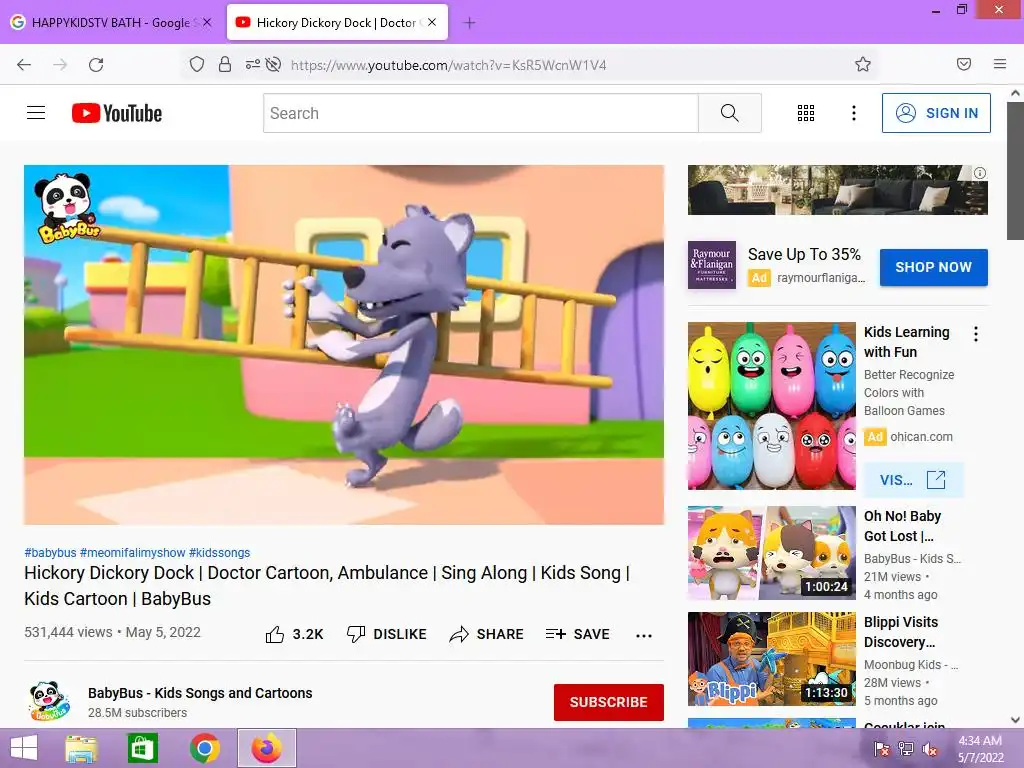Image resolution: width=1024 pixels, height=768 pixels.
Task: Click the tracking protection shield icon
Action: [197, 64]
